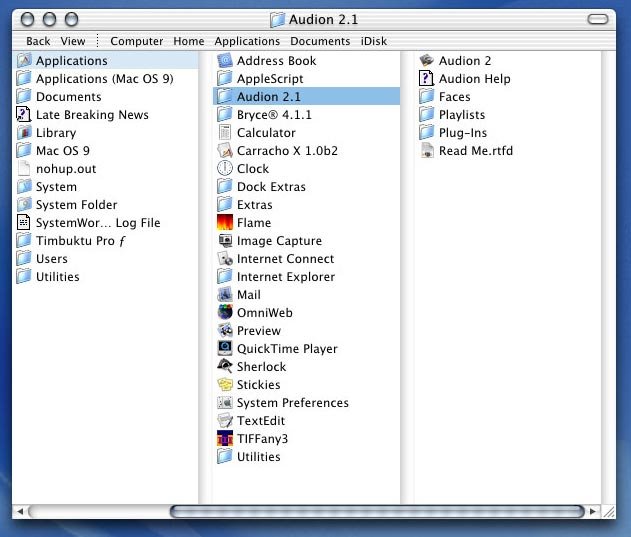
Task: Select the nohup.out file icon
Action: click(23, 169)
